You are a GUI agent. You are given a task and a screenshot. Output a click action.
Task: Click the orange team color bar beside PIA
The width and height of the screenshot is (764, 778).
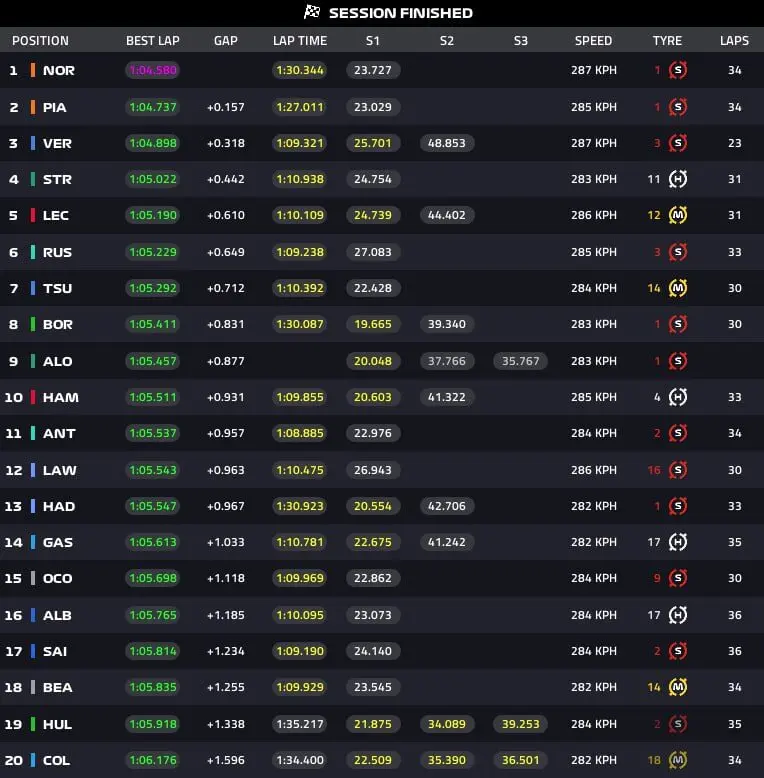coord(33,107)
